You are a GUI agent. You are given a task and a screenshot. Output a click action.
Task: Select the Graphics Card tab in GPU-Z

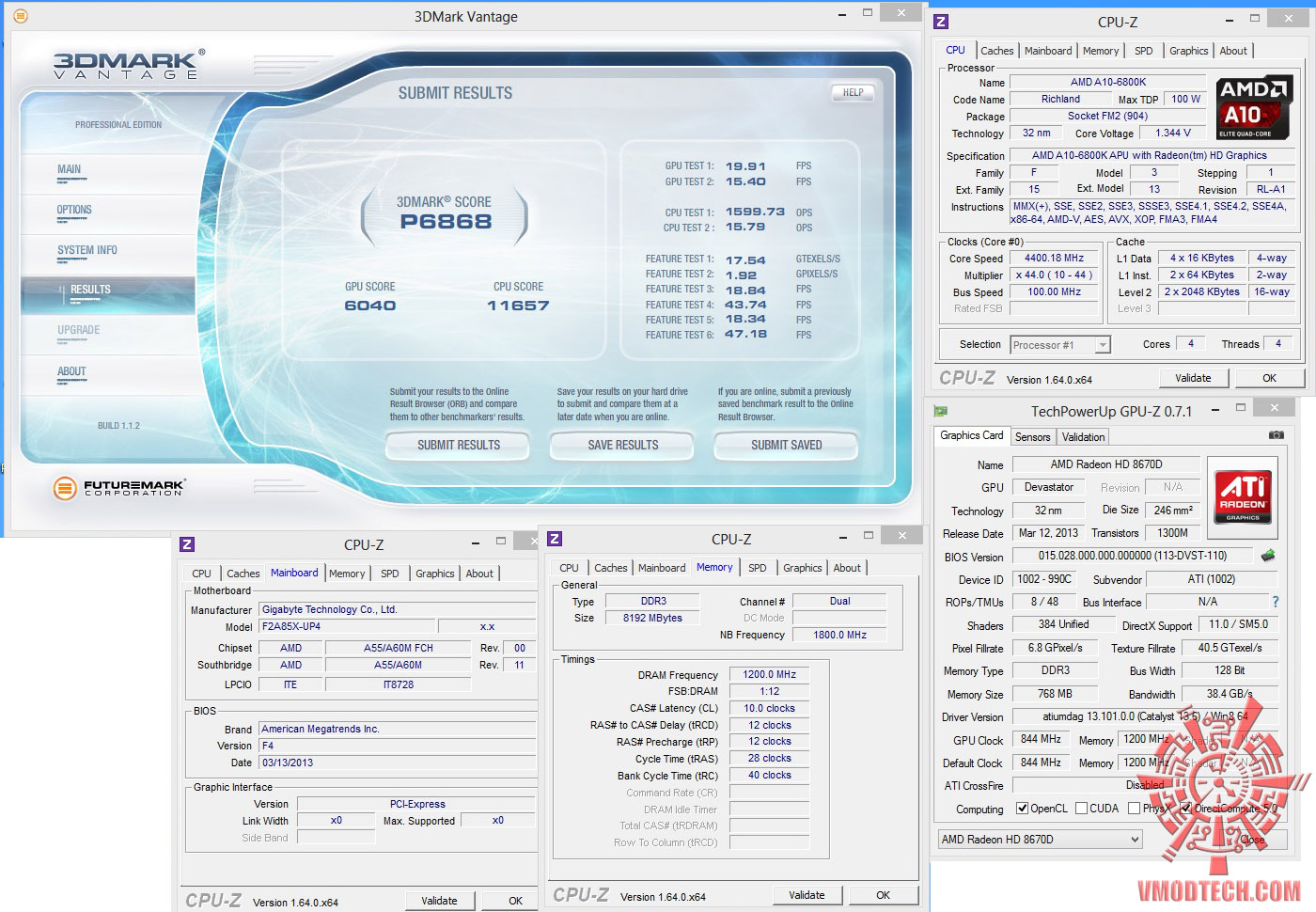coord(972,435)
